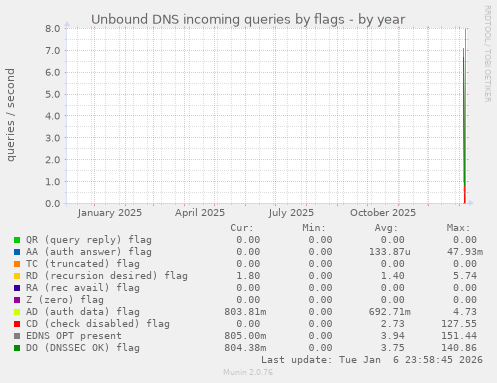Click the 'Max:' column header
Image resolution: width=497 pixels, height=383 pixels.
[458, 228]
